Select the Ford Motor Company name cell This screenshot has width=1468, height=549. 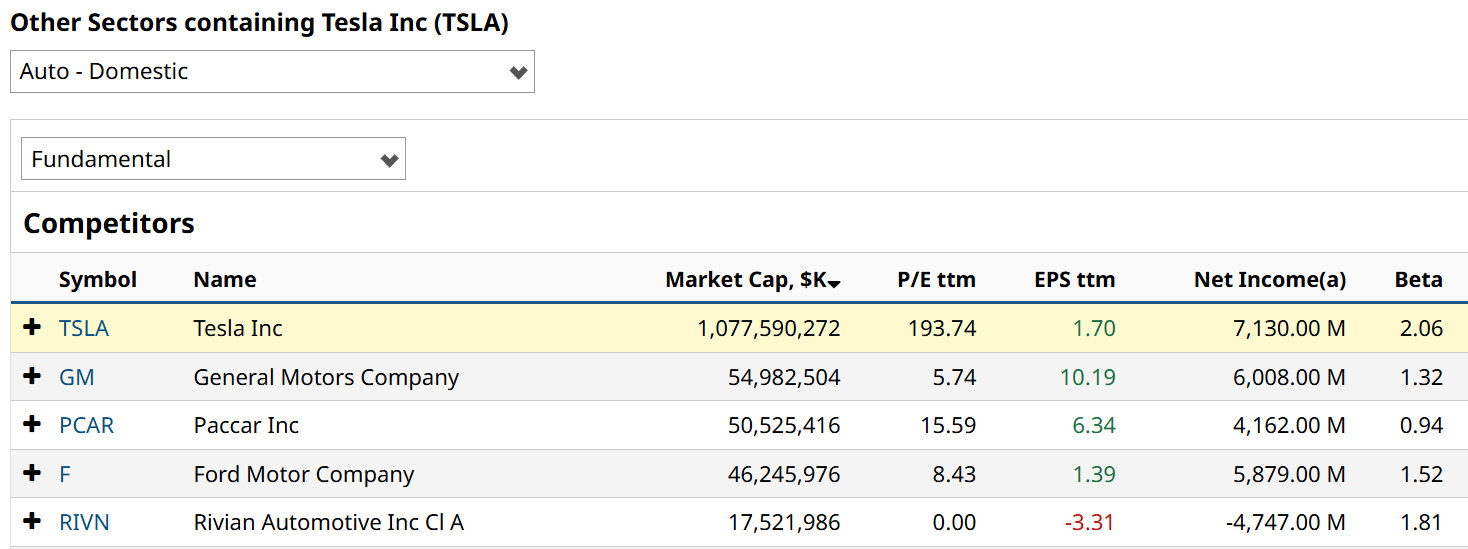(x=304, y=474)
